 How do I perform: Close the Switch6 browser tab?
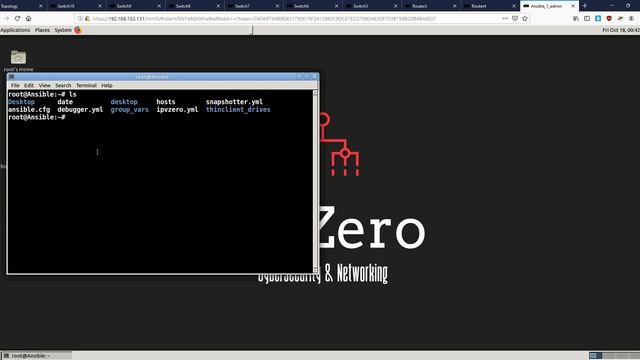pos(336,6)
